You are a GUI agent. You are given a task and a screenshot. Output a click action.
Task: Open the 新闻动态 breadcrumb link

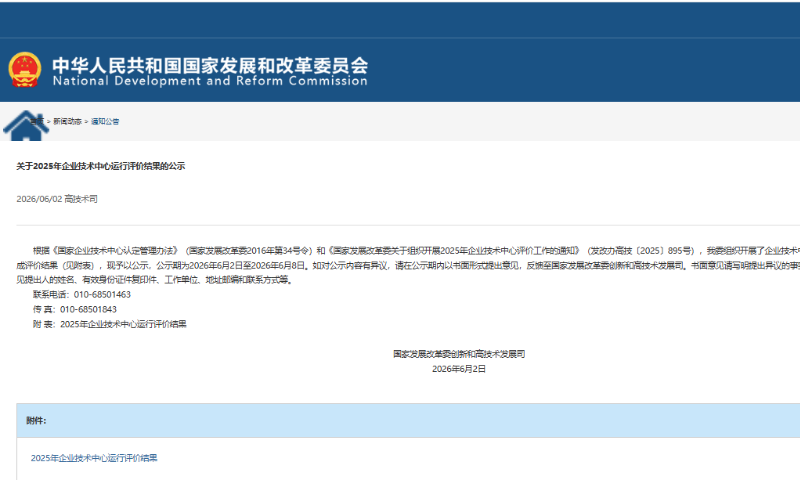click(x=67, y=121)
